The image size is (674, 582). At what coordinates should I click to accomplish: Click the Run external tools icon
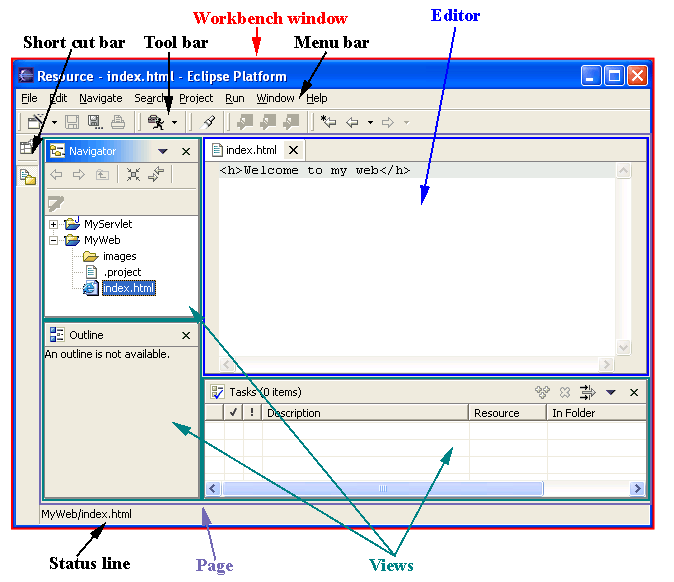pos(156,122)
